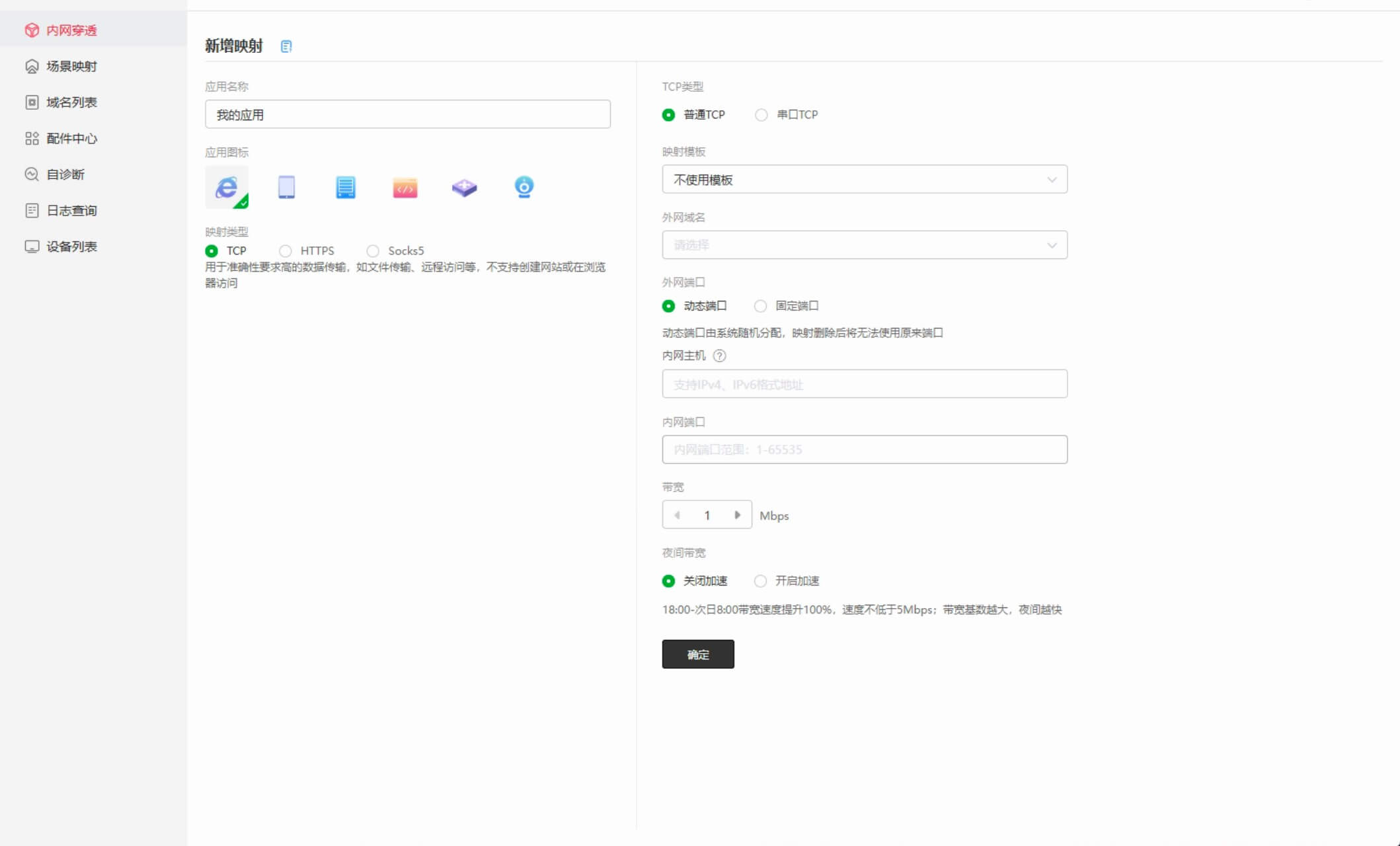Select the orange code window application icon

click(405, 188)
